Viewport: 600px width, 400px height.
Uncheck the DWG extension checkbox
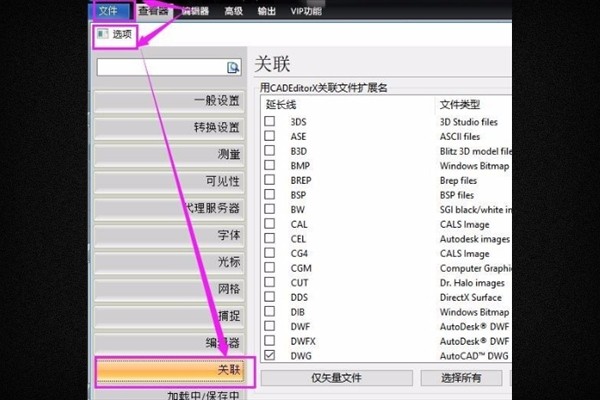coord(269,355)
